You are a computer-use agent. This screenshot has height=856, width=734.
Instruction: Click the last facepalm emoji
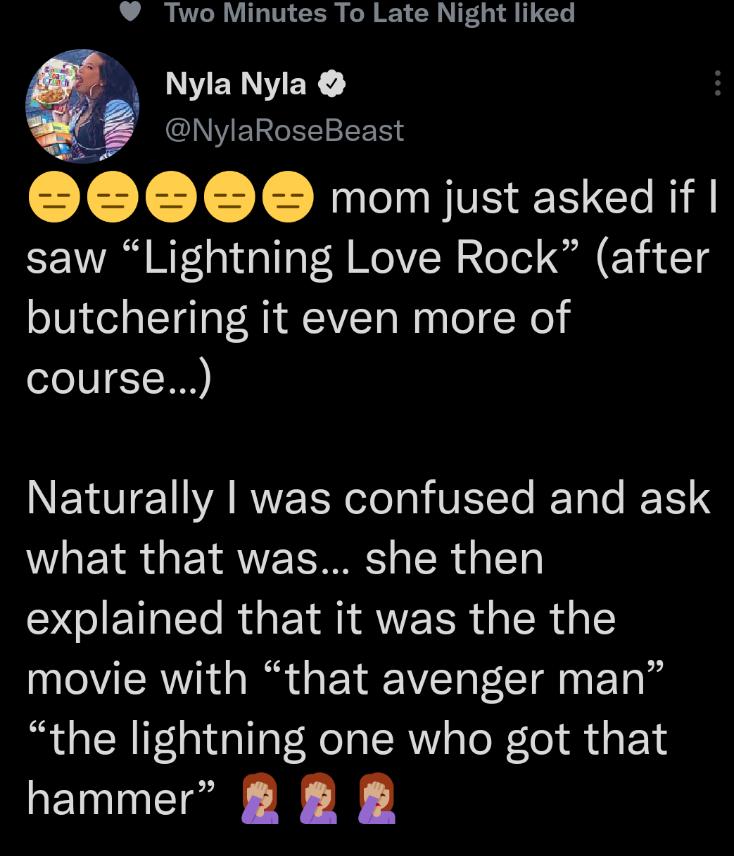[375, 797]
